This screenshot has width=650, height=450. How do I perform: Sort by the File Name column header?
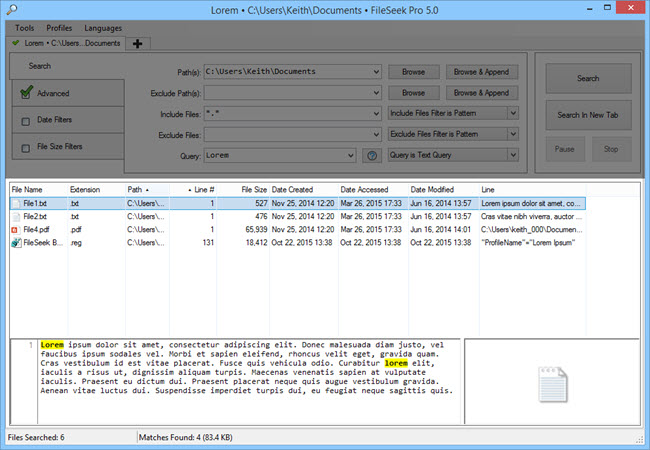pos(39,190)
